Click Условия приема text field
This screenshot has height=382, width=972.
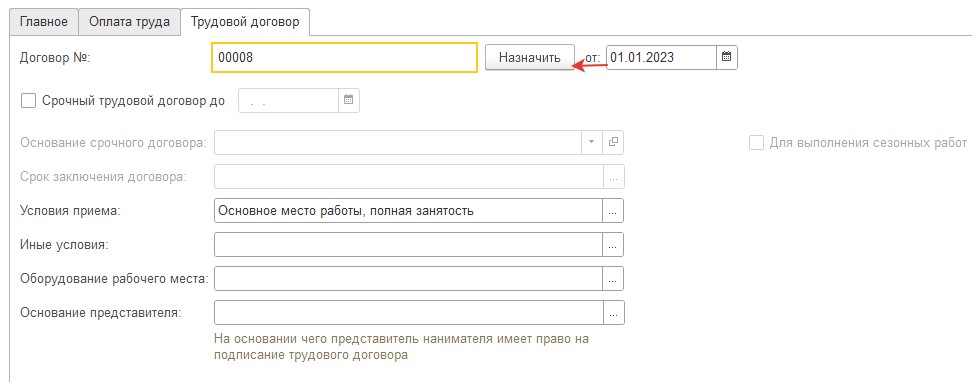point(408,211)
